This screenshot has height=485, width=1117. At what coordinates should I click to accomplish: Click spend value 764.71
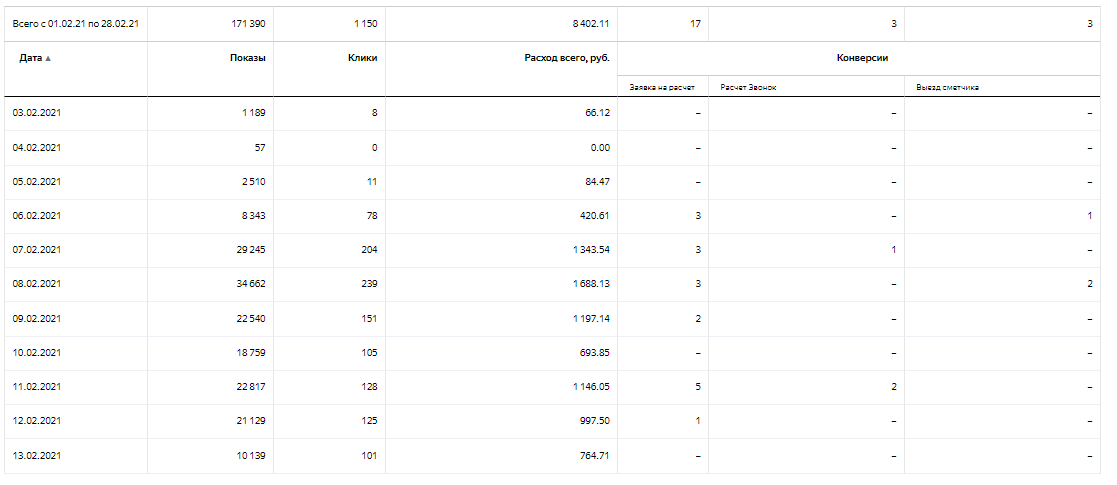pos(595,455)
